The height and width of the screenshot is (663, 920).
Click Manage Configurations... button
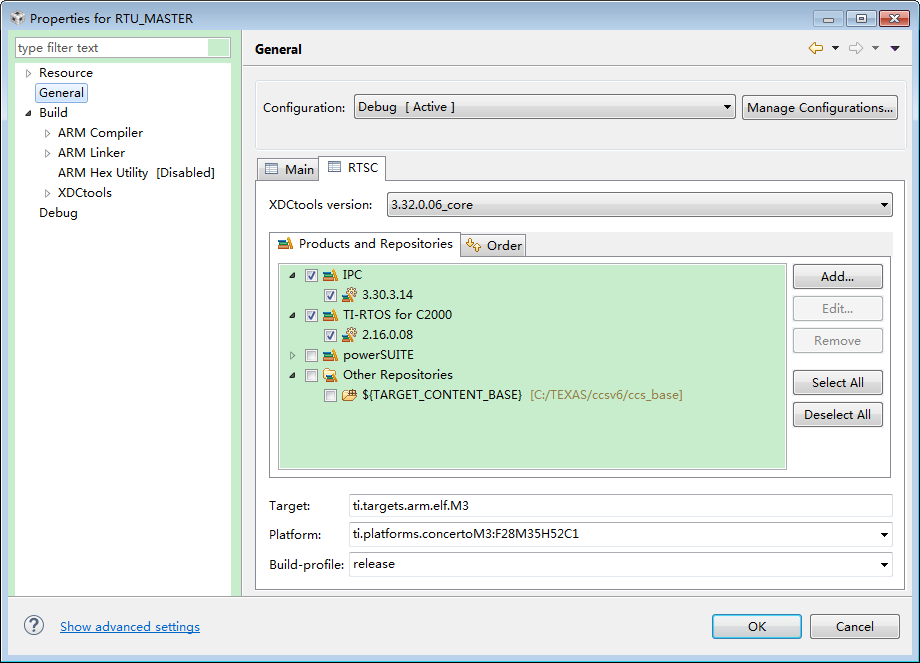click(x=820, y=107)
